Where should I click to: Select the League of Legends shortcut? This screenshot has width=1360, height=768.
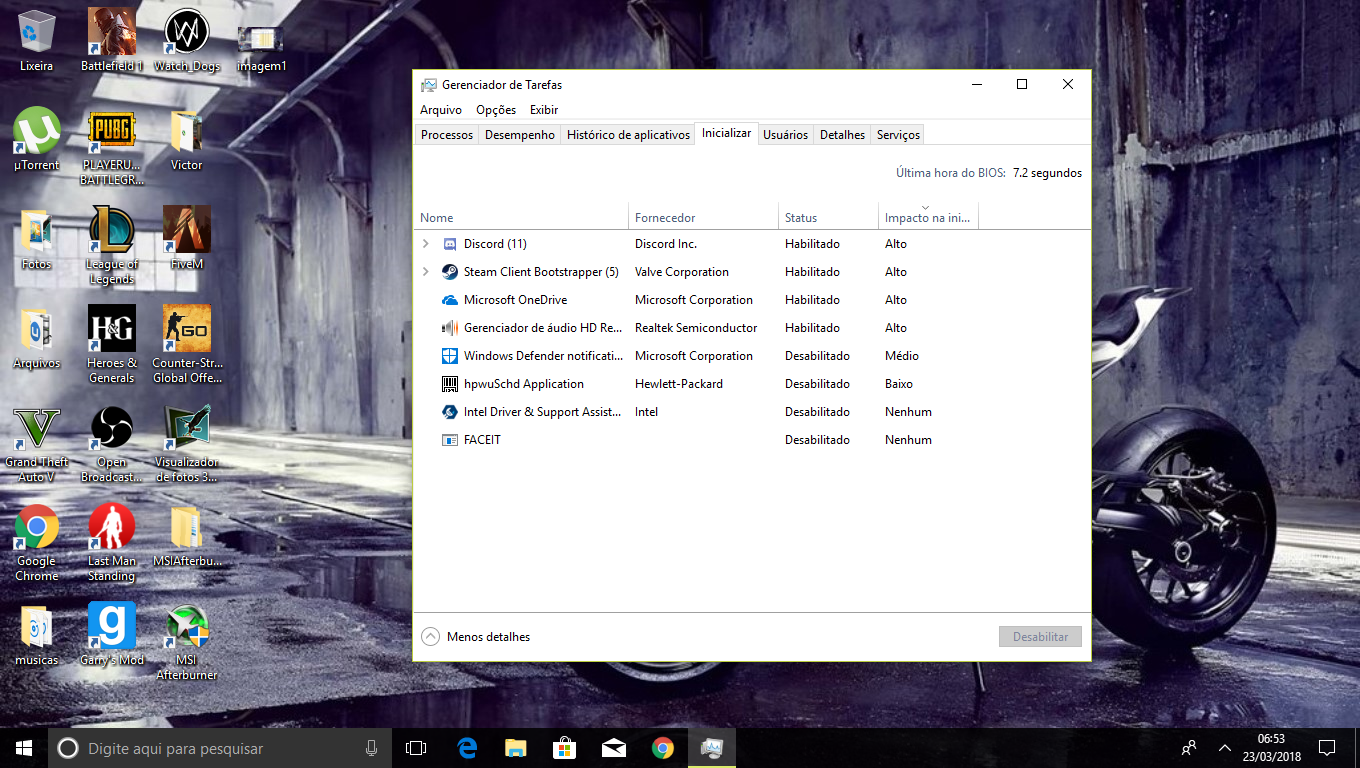[x=112, y=245]
